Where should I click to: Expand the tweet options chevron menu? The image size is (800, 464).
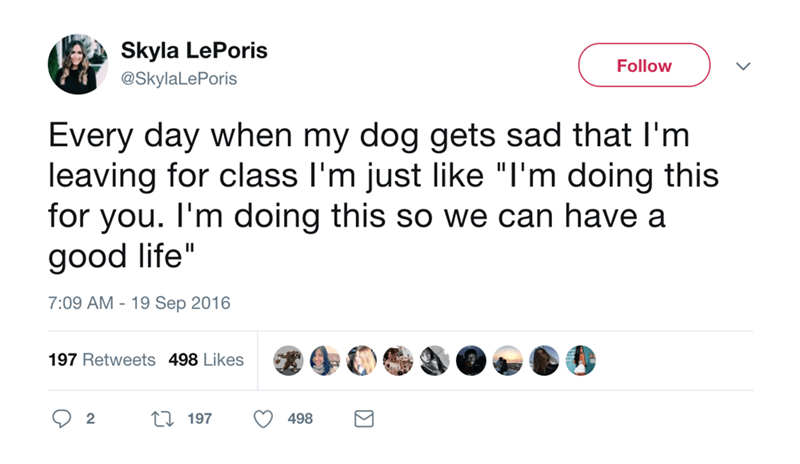(741, 66)
